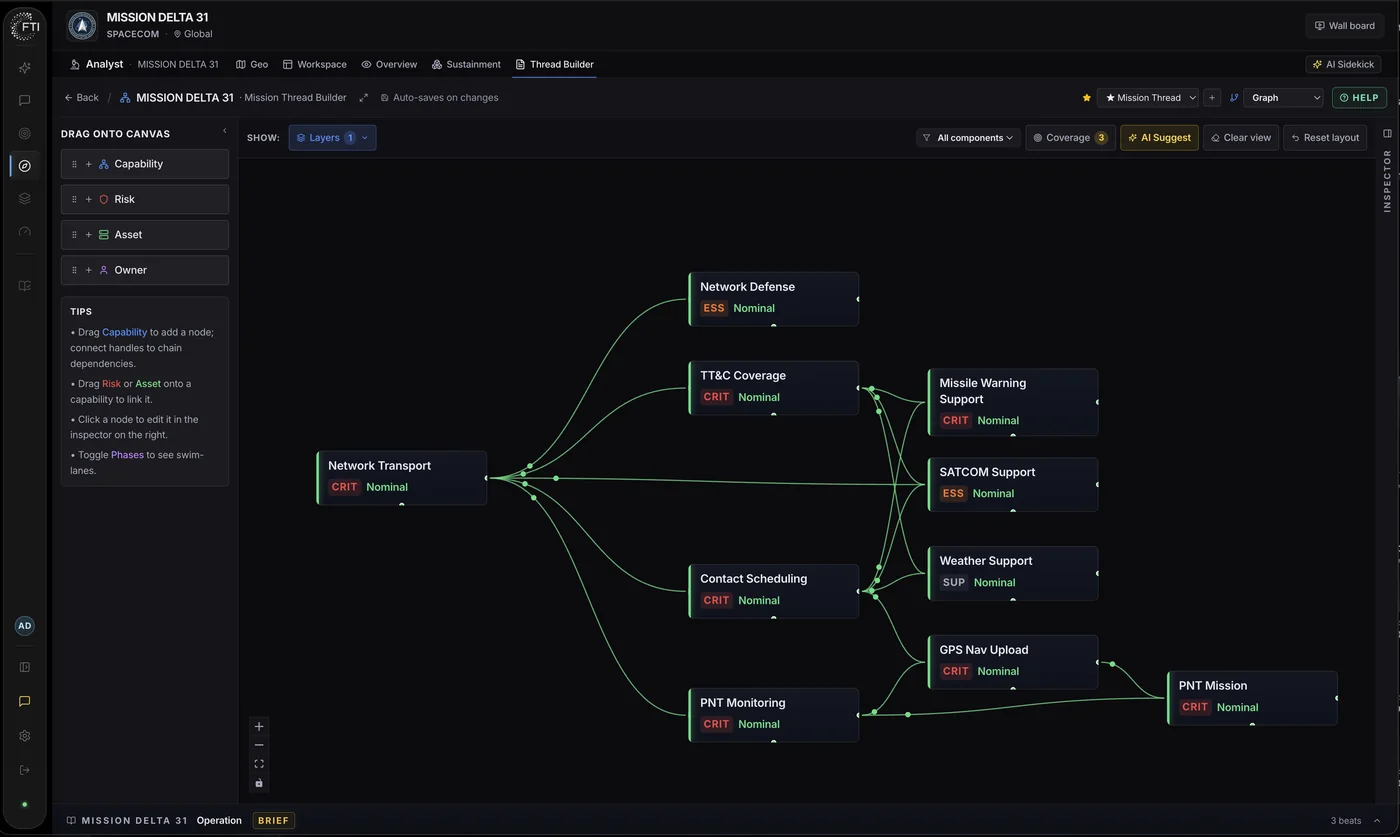Click the expand fullscreen arrows beside Mission Thread Builder
1400x837 pixels.
click(x=363, y=98)
